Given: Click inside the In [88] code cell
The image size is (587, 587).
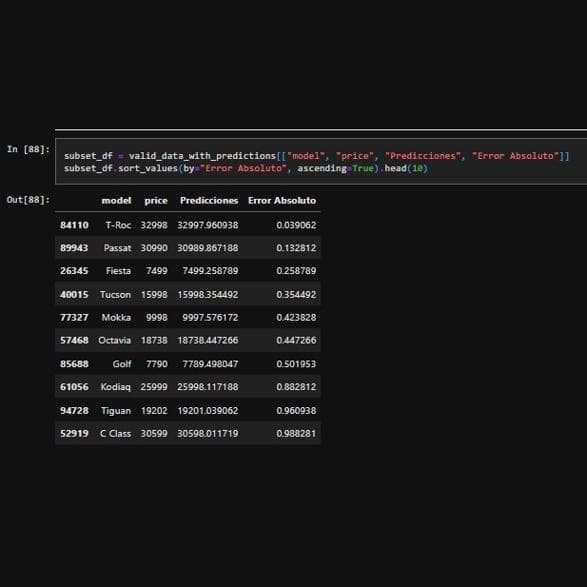Looking at the screenshot, I should click(321, 162).
